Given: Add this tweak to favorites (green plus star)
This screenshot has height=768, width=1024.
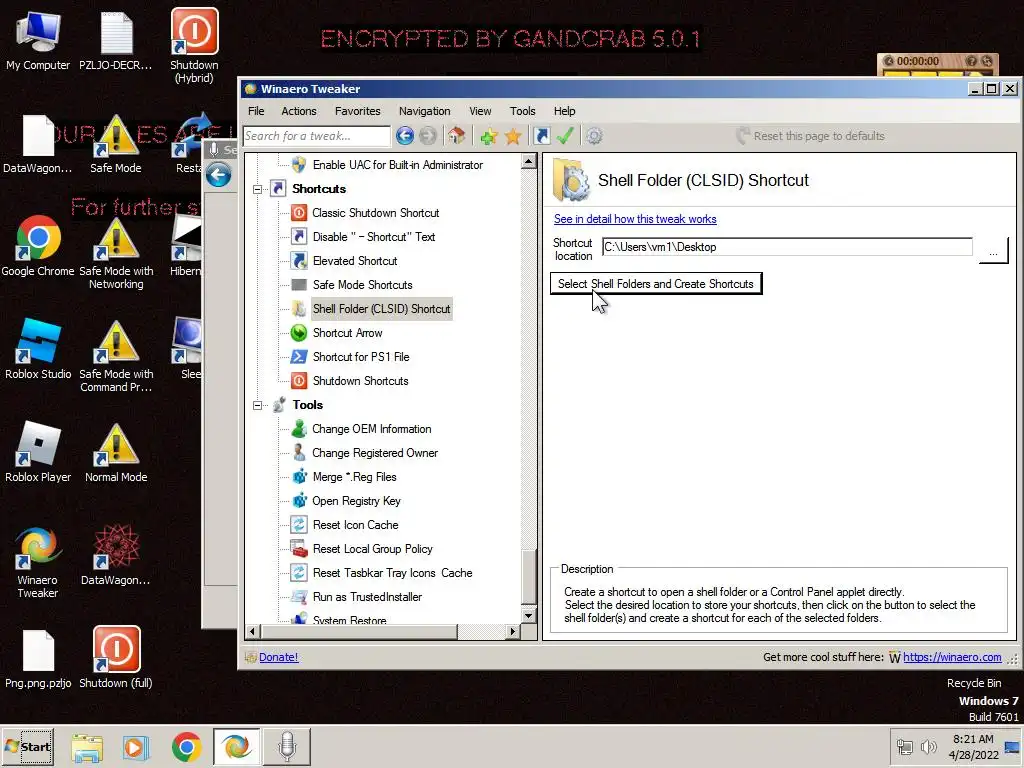Looking at the screenshot, I should click(488, 136).
